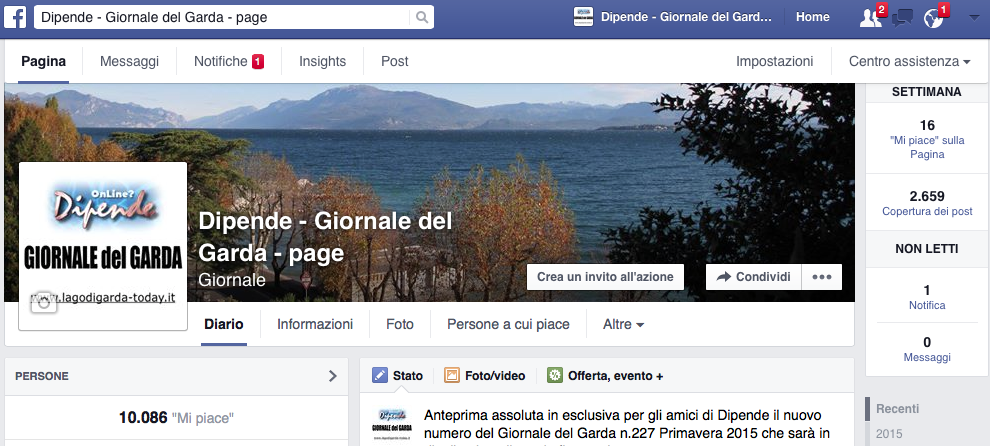
Task: Select the Informazioni tab
Action: (315, 325)
